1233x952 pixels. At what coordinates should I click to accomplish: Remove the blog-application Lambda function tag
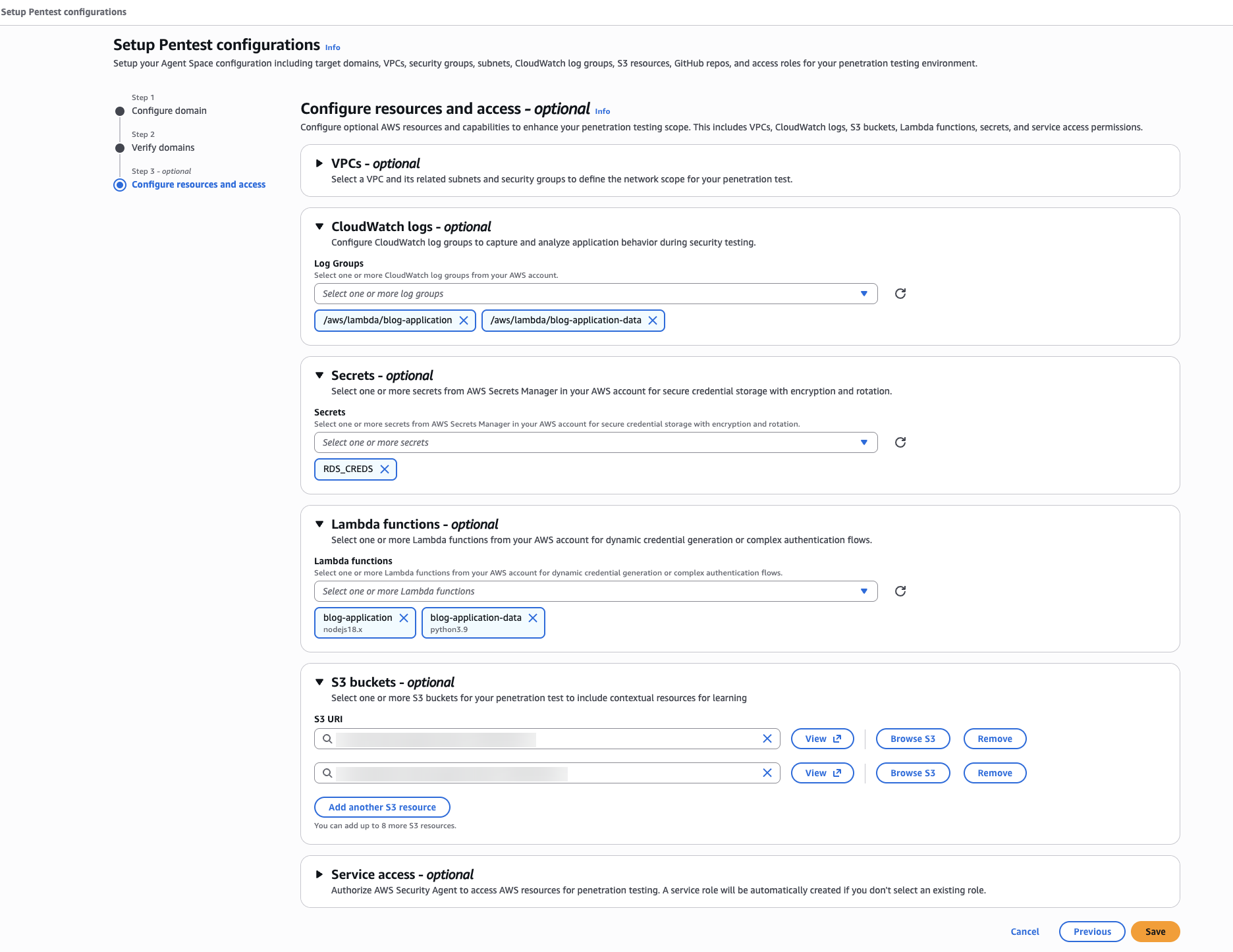(x=404, y=618)
